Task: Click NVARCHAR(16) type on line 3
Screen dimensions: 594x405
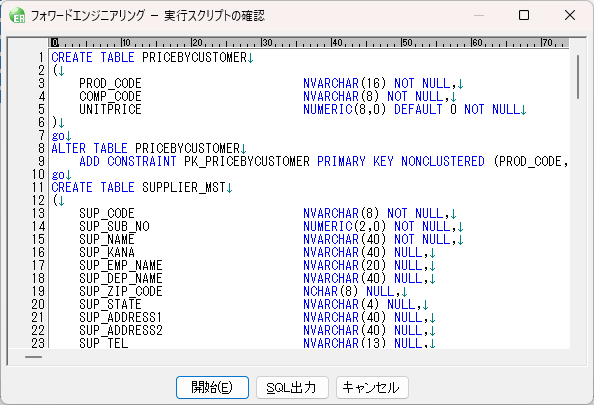Action: pos(344,83)
